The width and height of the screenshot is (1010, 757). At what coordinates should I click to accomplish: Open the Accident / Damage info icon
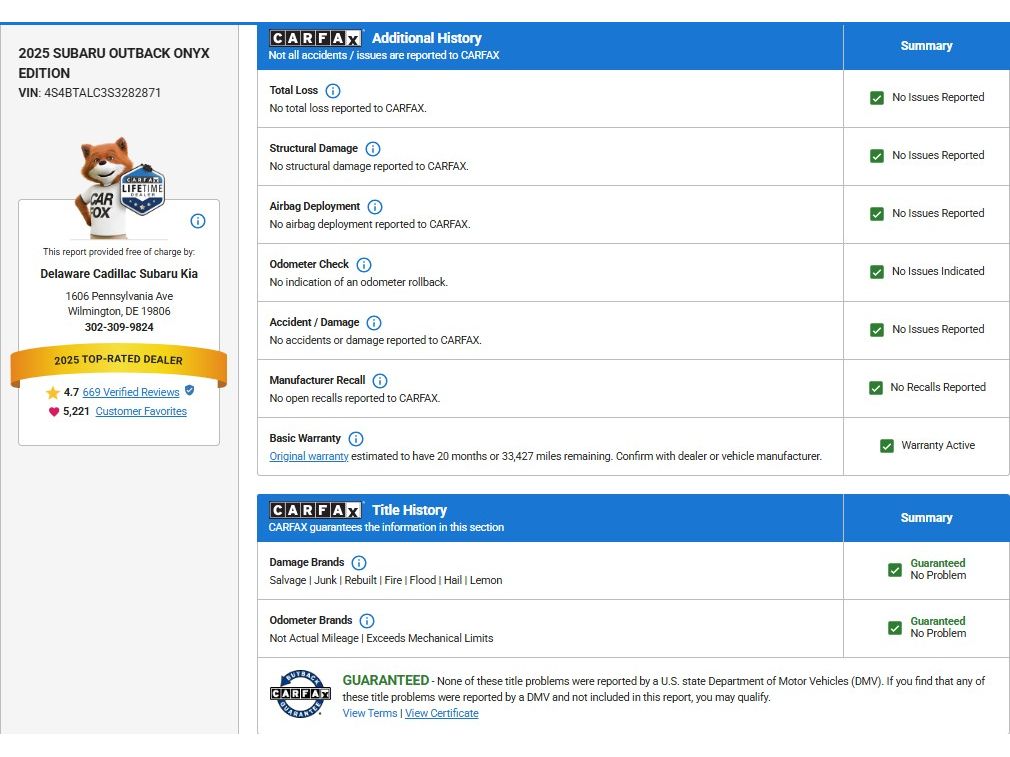pyautogui.click(x=374, y=323)
